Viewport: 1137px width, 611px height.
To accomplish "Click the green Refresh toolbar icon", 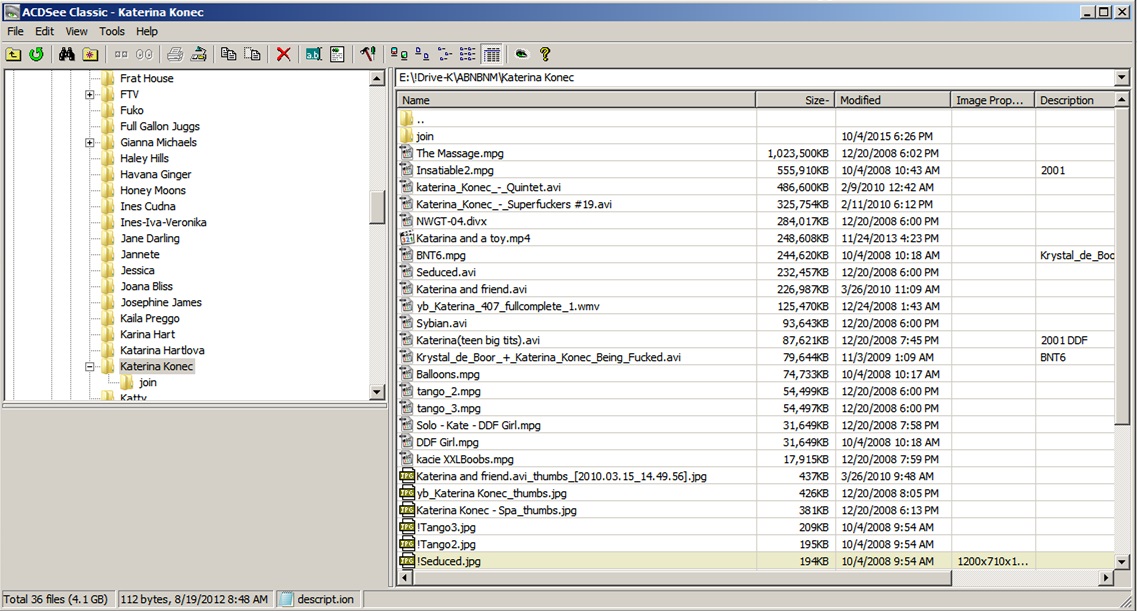I will point(36,54).
